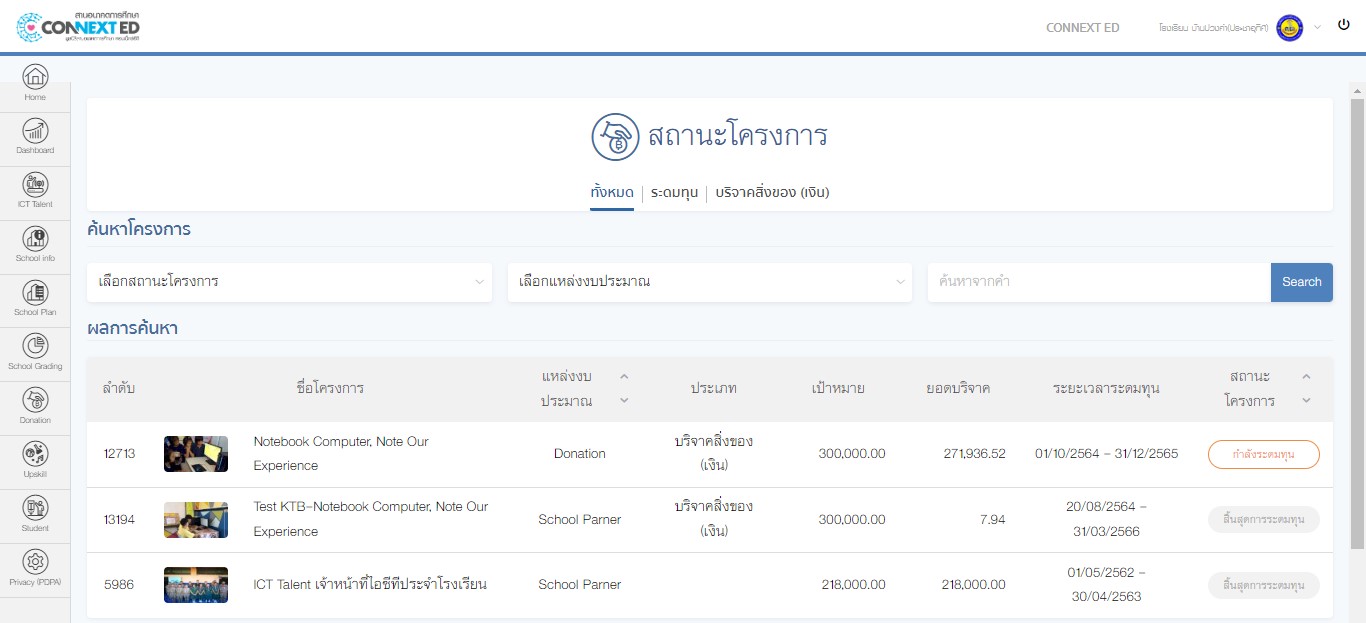Click the blue Search button

1301,282
